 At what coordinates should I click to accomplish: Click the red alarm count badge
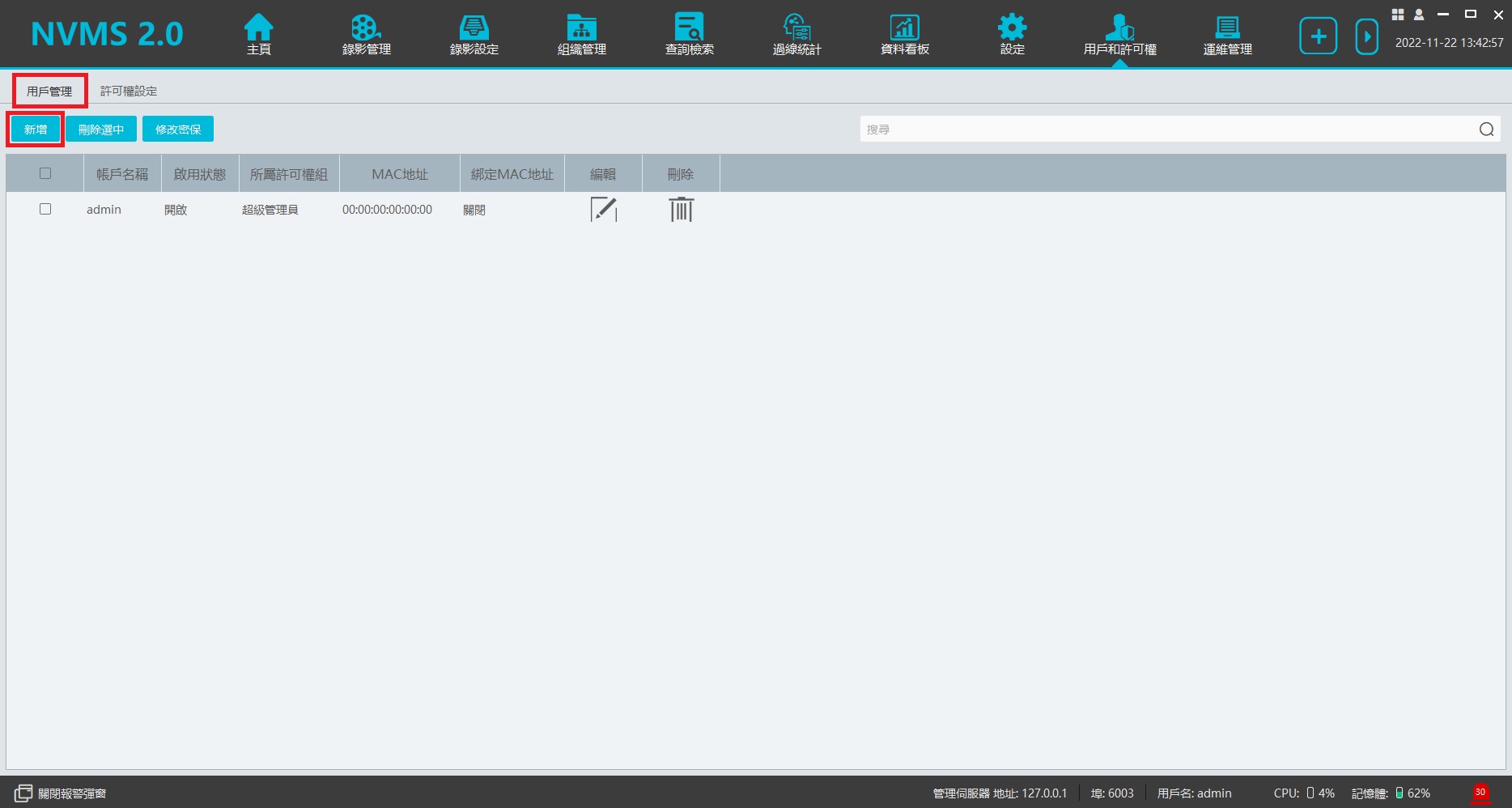coord(1480,792)
